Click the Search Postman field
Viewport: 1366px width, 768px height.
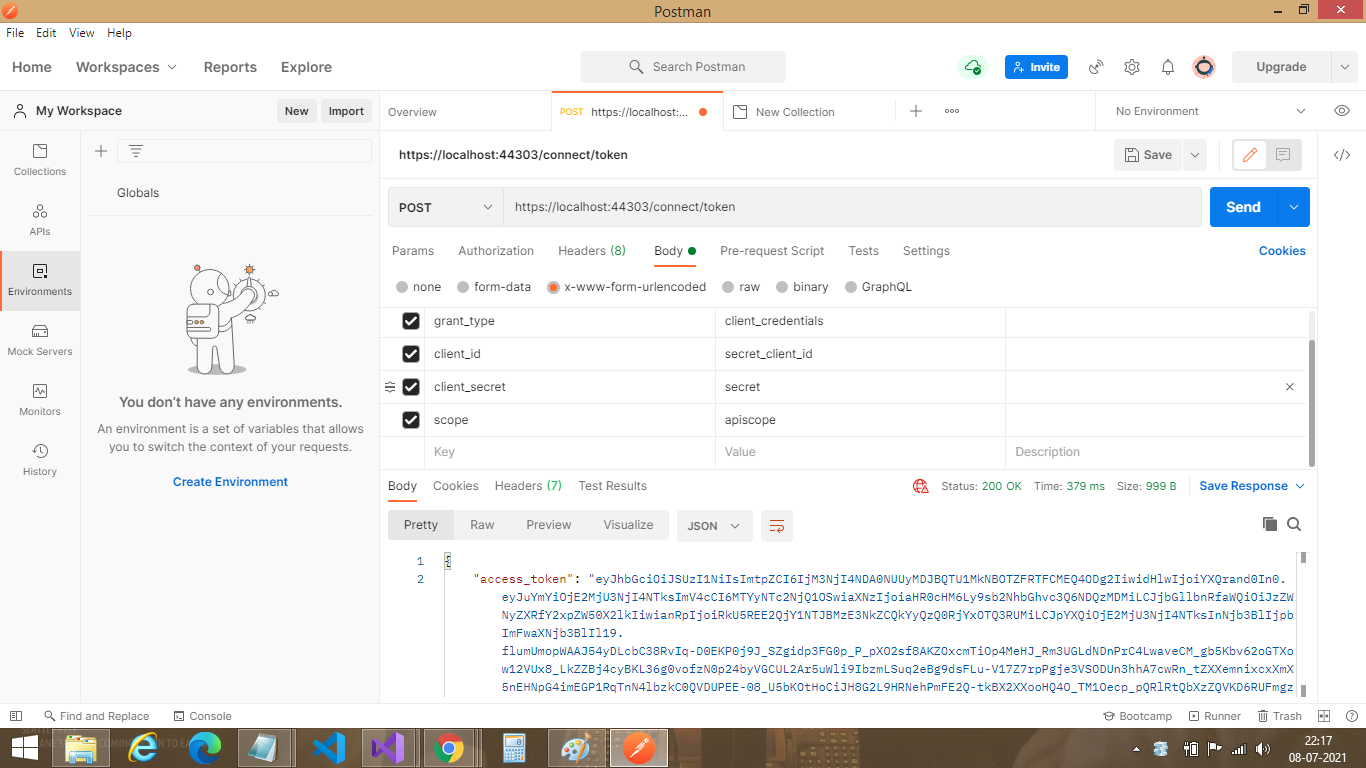683,67
